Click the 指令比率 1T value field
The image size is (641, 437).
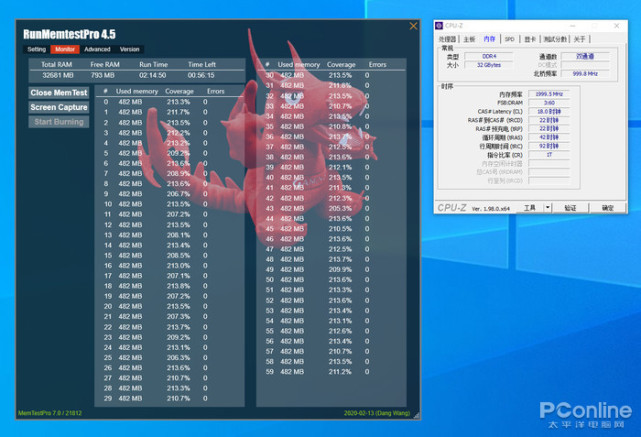tap(549, 155)
